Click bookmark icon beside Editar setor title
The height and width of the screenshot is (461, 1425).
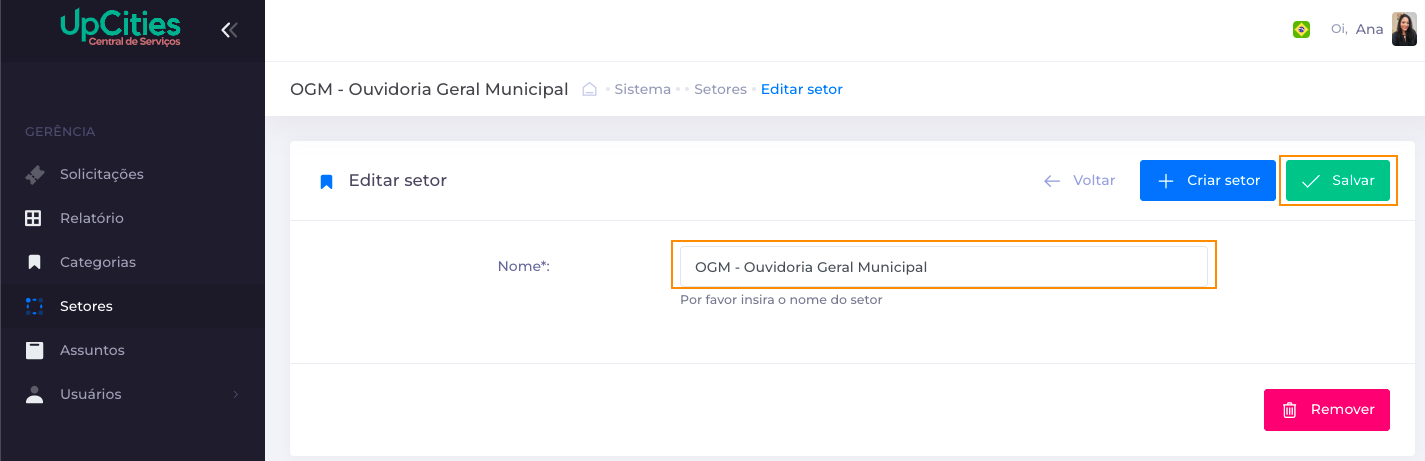point(326,182)
